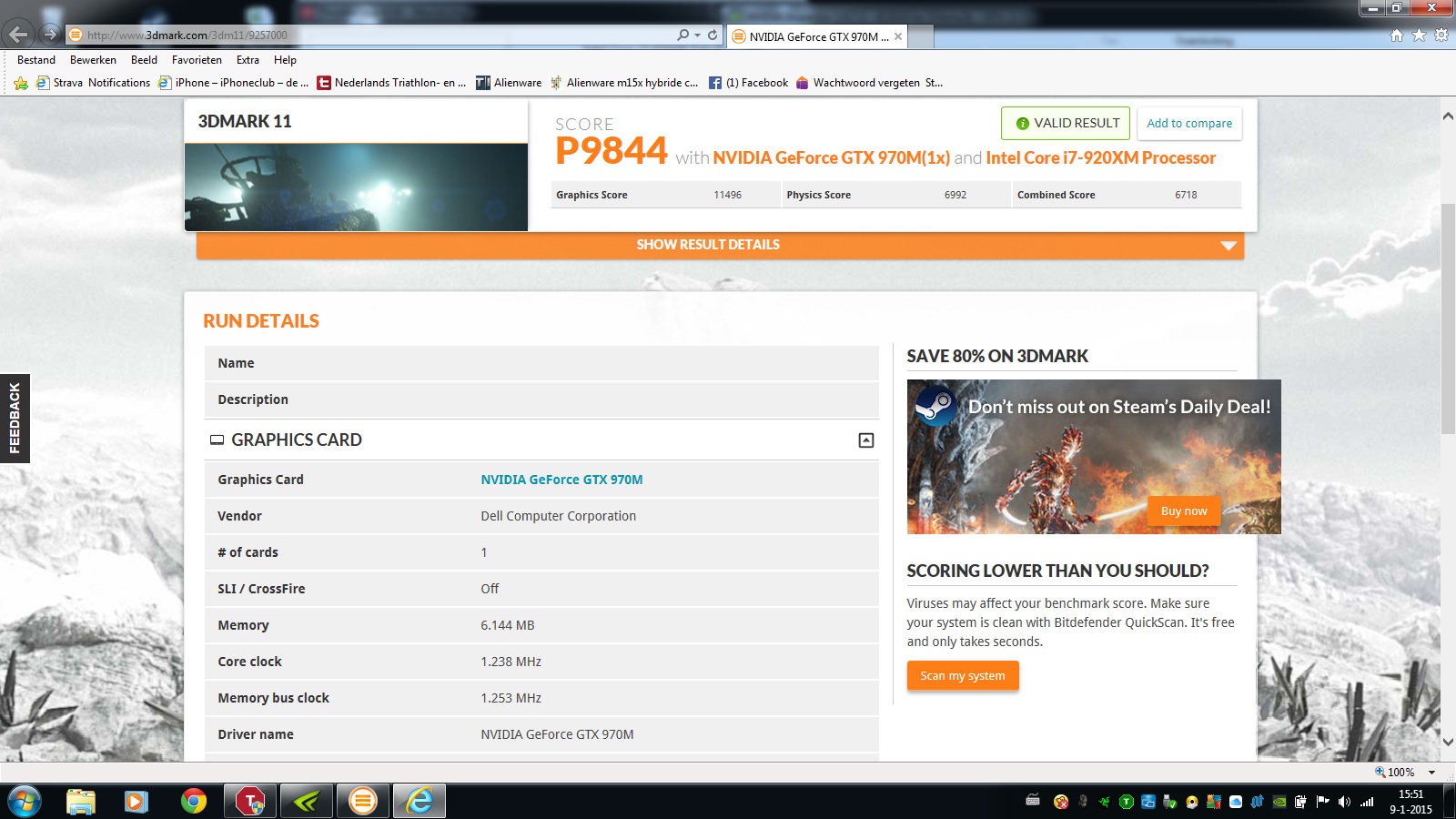Click the on-screen keyboard tray icon
This screenshot has height=819, width=1456.
point(1033,801)
